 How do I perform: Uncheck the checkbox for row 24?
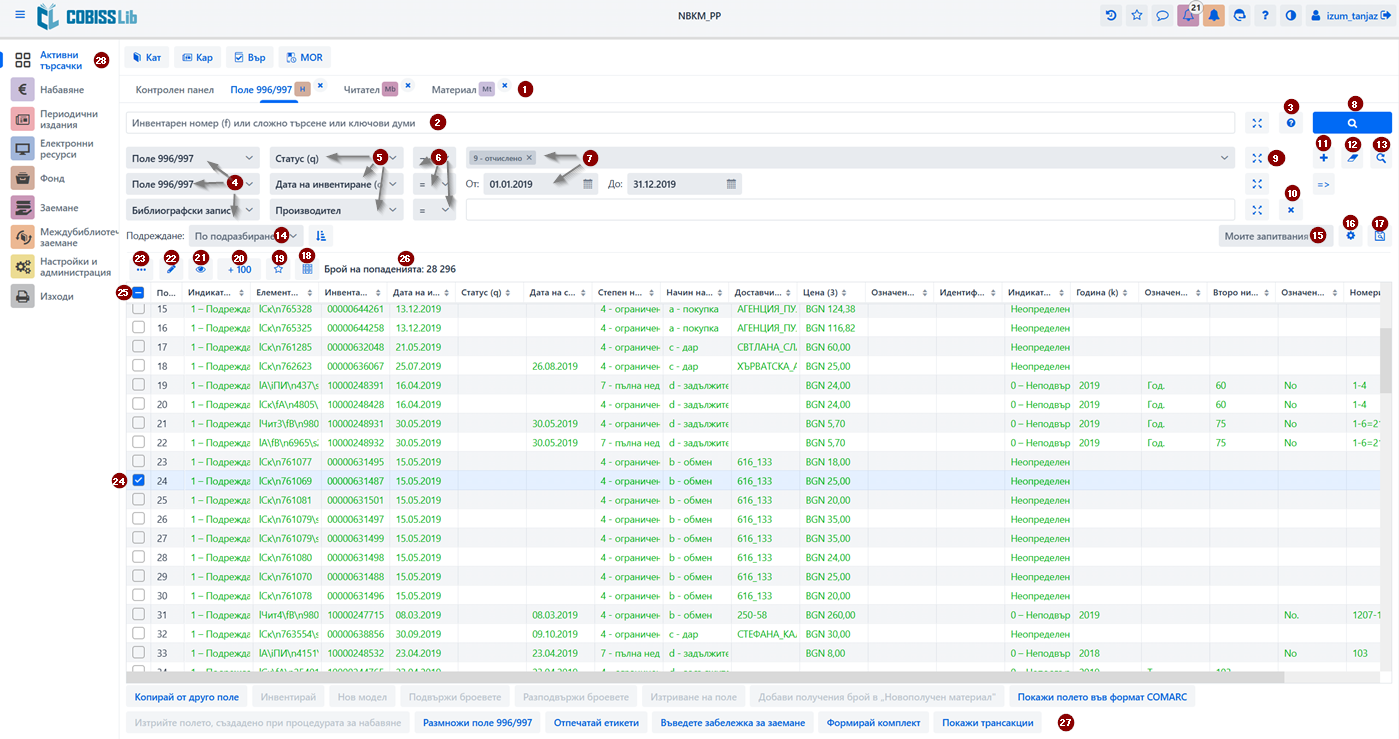pos(138,480)
